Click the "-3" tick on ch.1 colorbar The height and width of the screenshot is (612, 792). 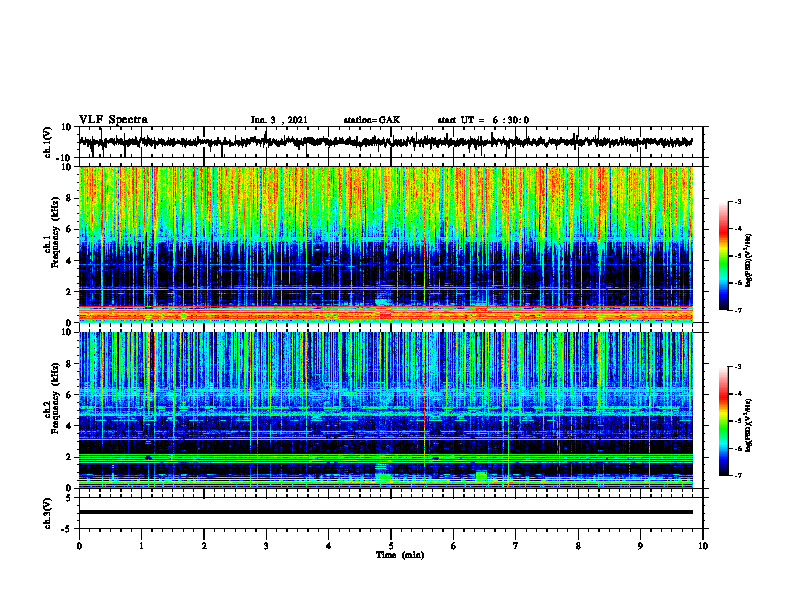[737, 201]
